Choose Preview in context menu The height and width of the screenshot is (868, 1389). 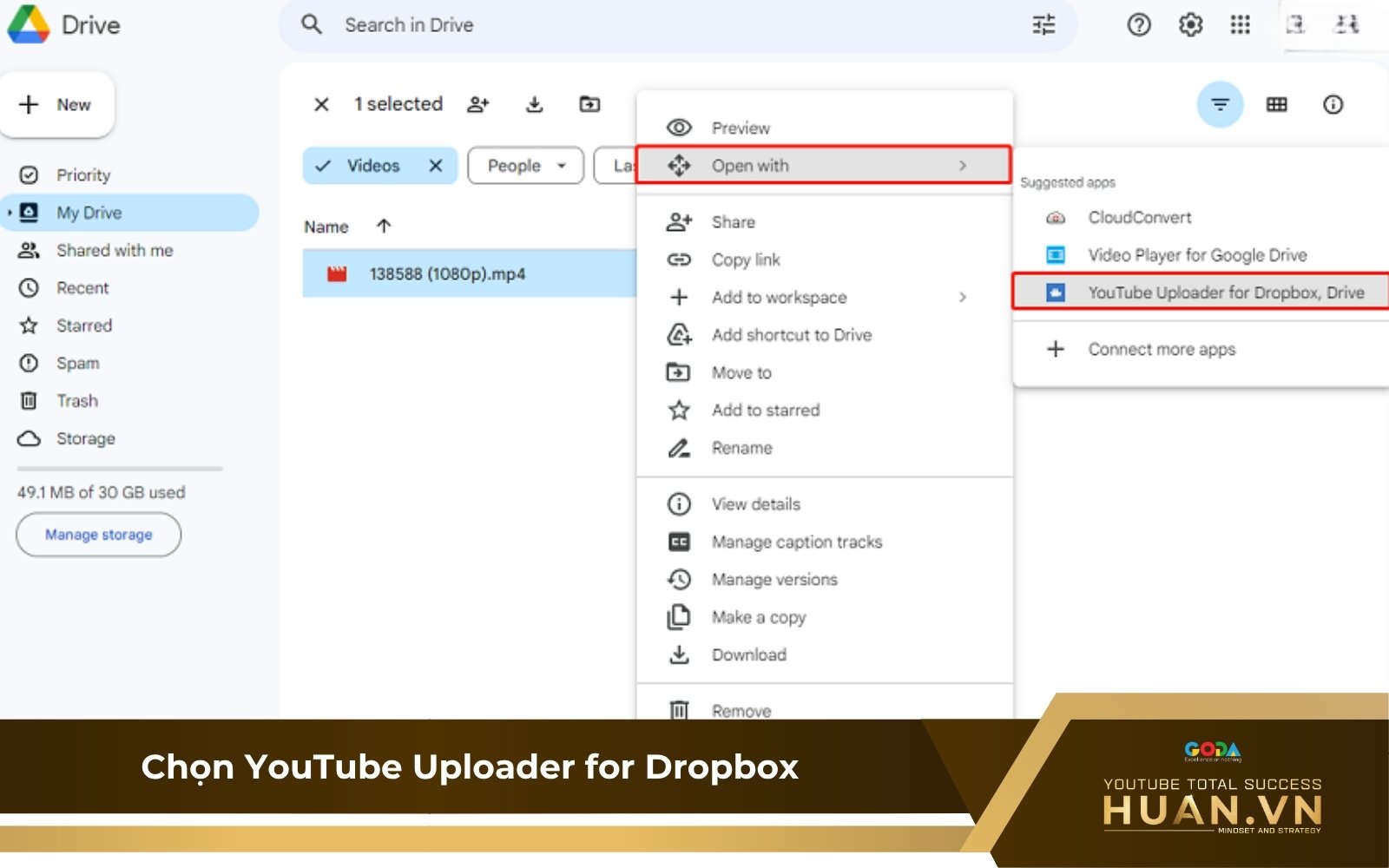(x=825, y=128)
